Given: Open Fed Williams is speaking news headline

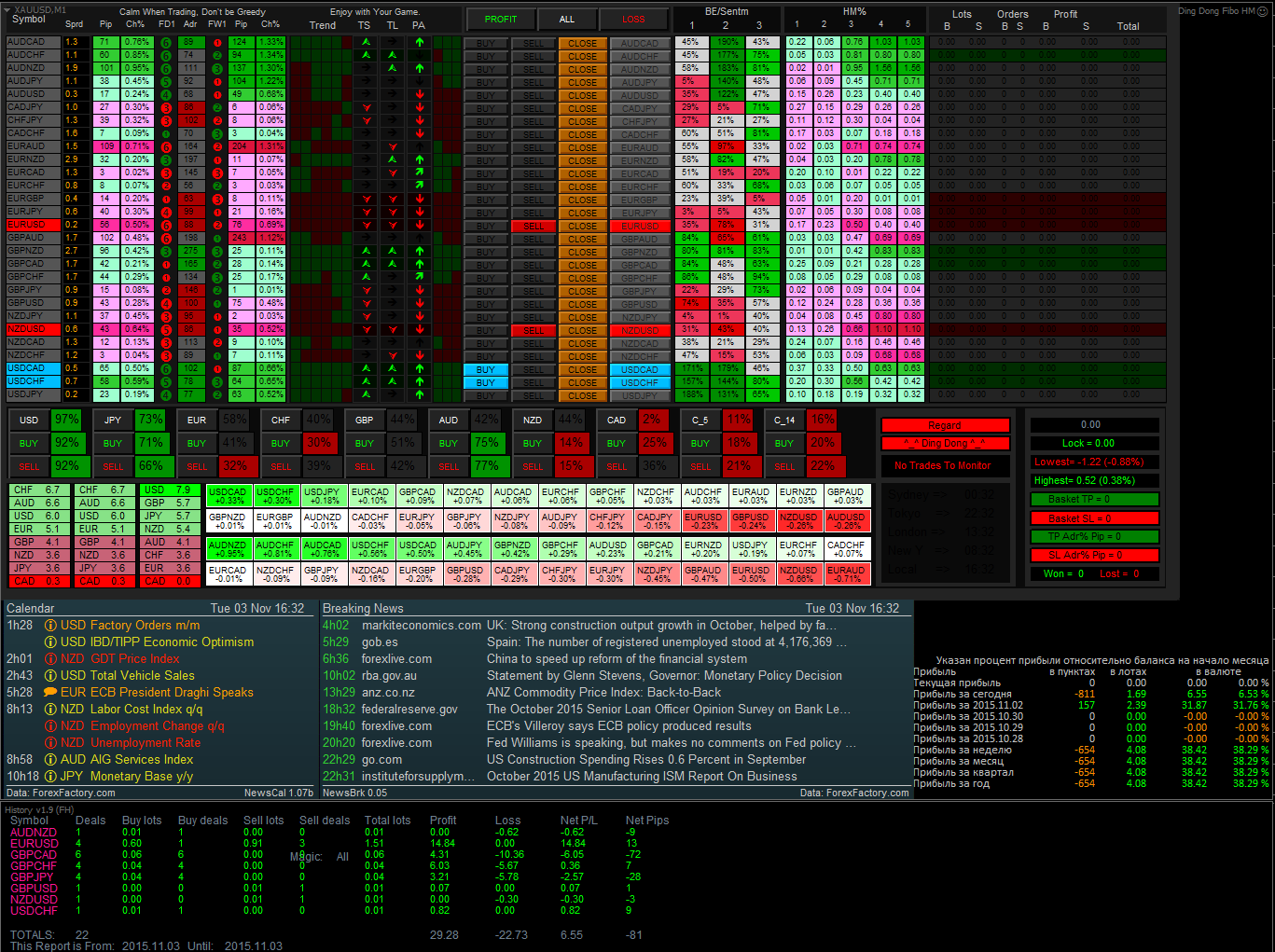Looking at the screenshot, I should coord(672,743).
